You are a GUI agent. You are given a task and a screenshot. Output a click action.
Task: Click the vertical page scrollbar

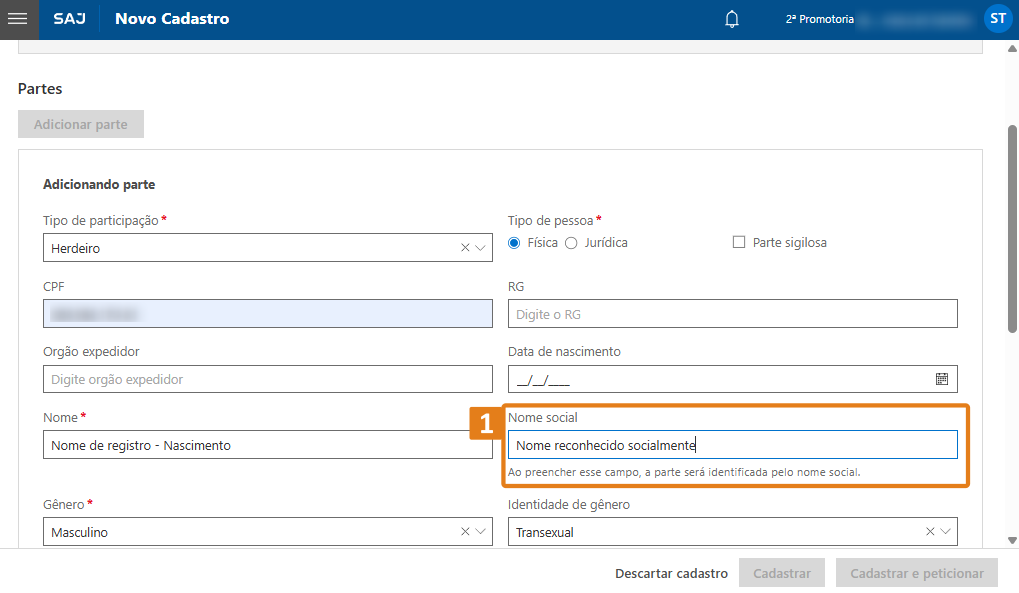1012,230
